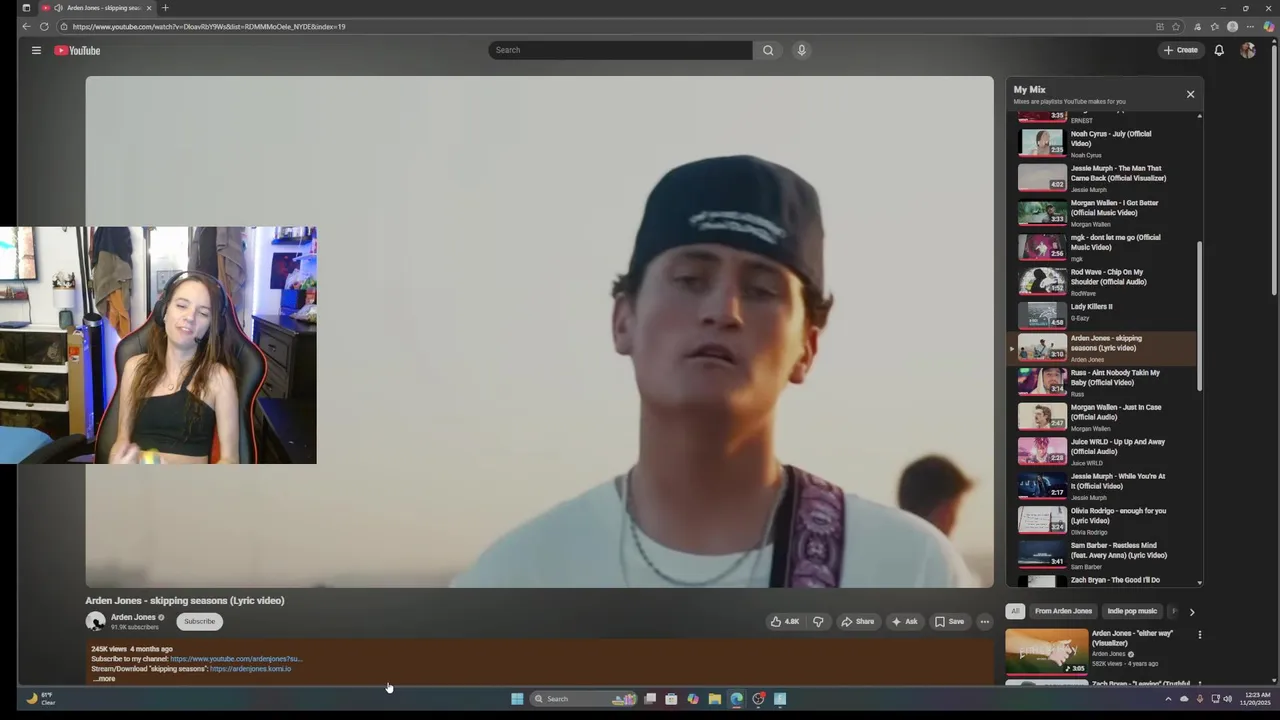Open Edge browser in taskbar
1280x720 pixels.
tap(736, 699)
